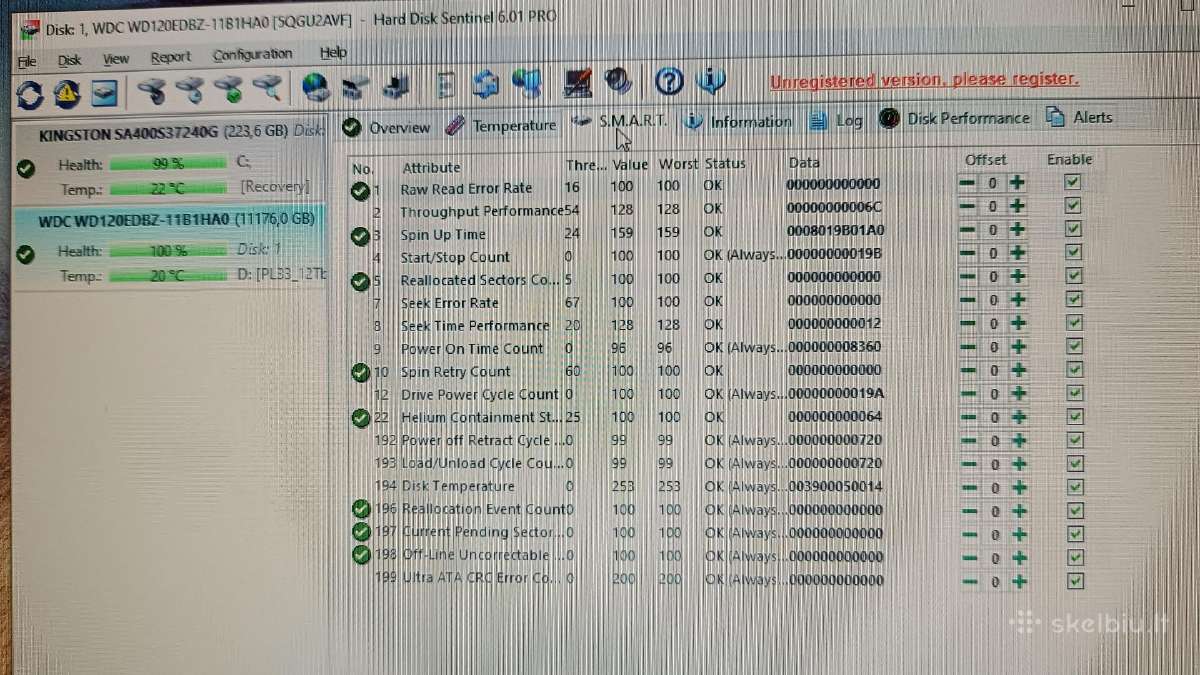
Task: Click the Kingston disk Health 99% bar
Action: (x=168, y=164)
